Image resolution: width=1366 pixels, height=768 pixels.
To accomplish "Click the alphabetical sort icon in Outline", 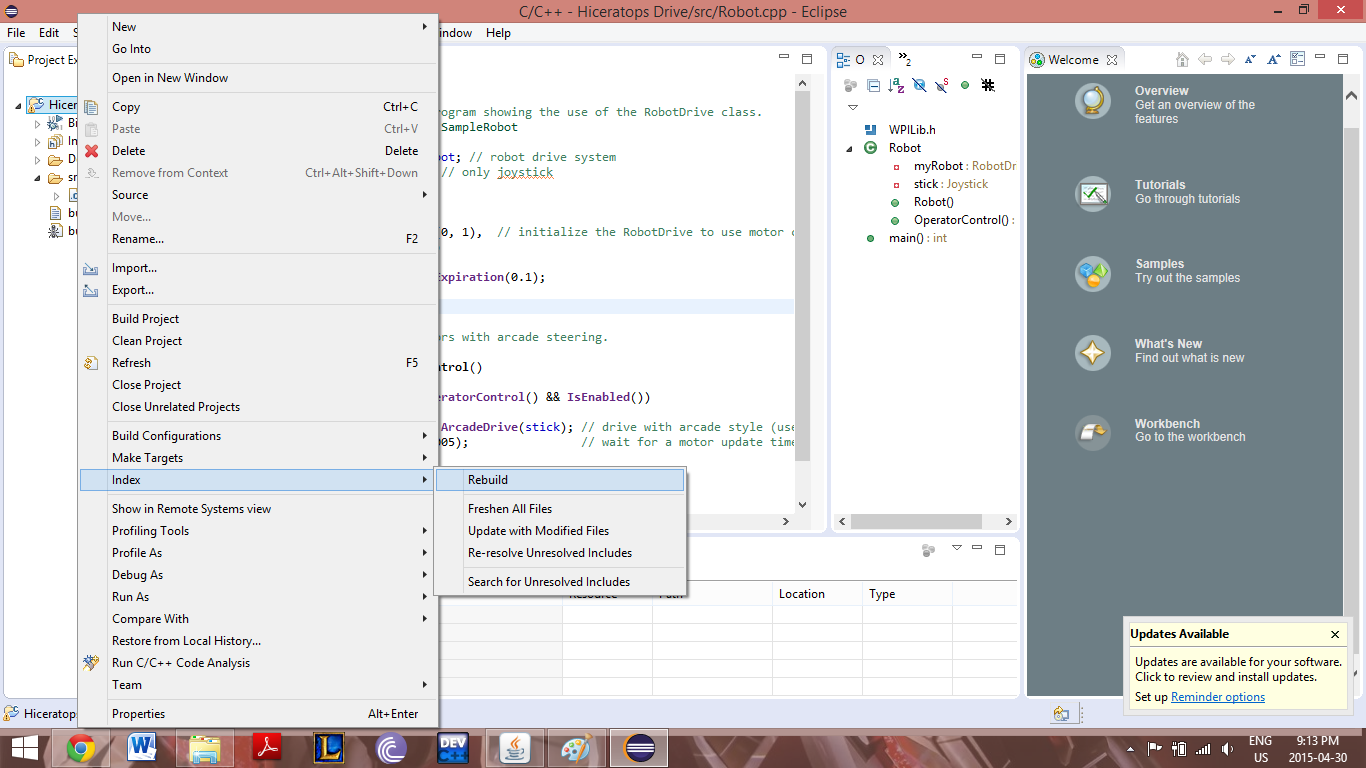I will 896,86.
